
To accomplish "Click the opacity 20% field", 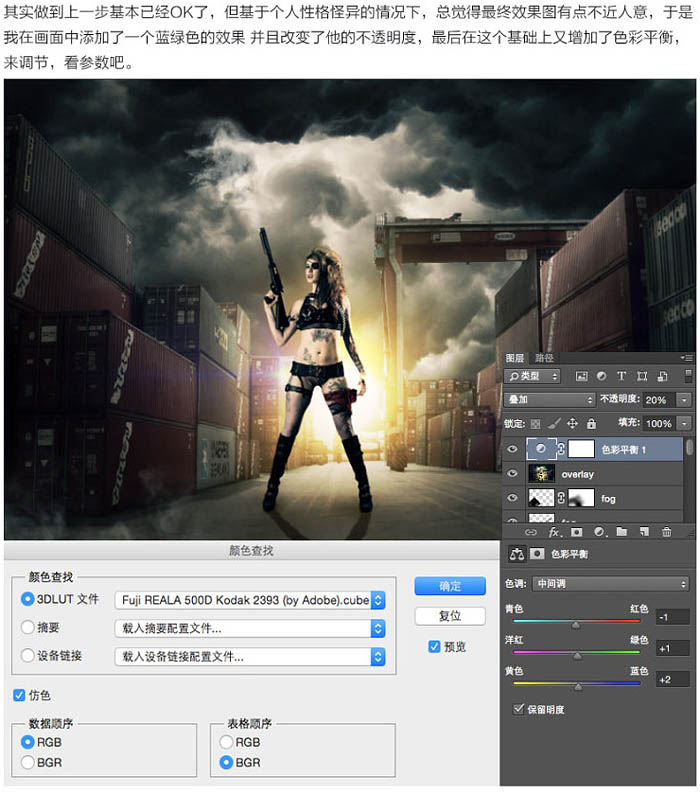I will click(659, 400).
